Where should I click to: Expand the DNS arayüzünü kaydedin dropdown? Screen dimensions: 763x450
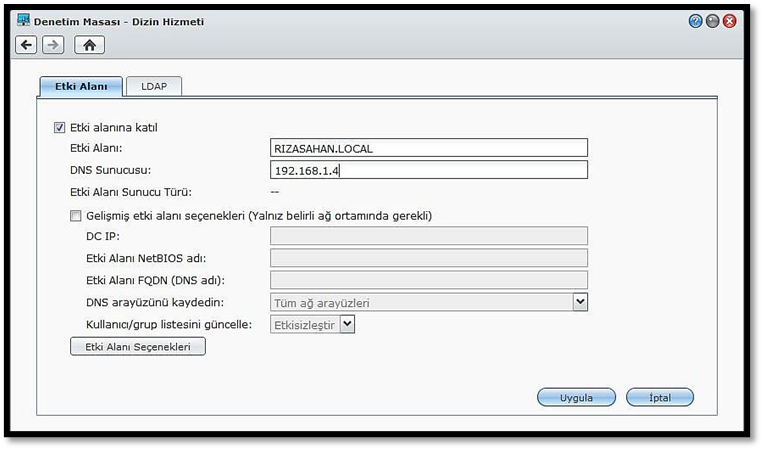pos(579,301)
